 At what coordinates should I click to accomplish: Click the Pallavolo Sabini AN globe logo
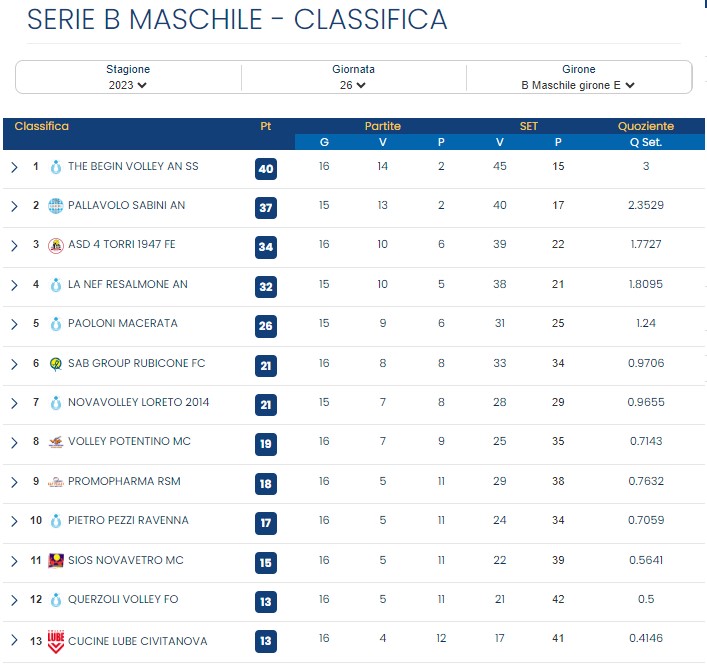(x=56, y=206)
